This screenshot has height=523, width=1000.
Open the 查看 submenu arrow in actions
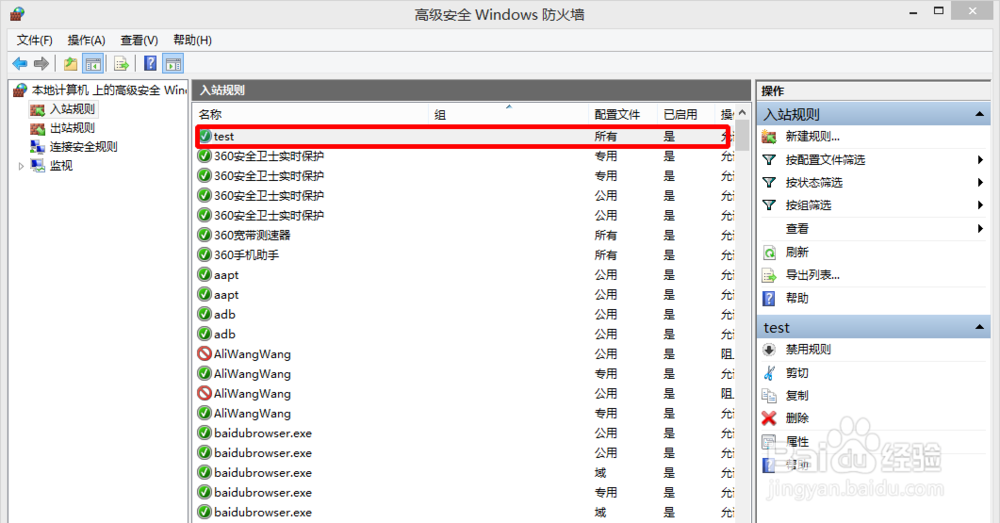(x=980, y=228)
